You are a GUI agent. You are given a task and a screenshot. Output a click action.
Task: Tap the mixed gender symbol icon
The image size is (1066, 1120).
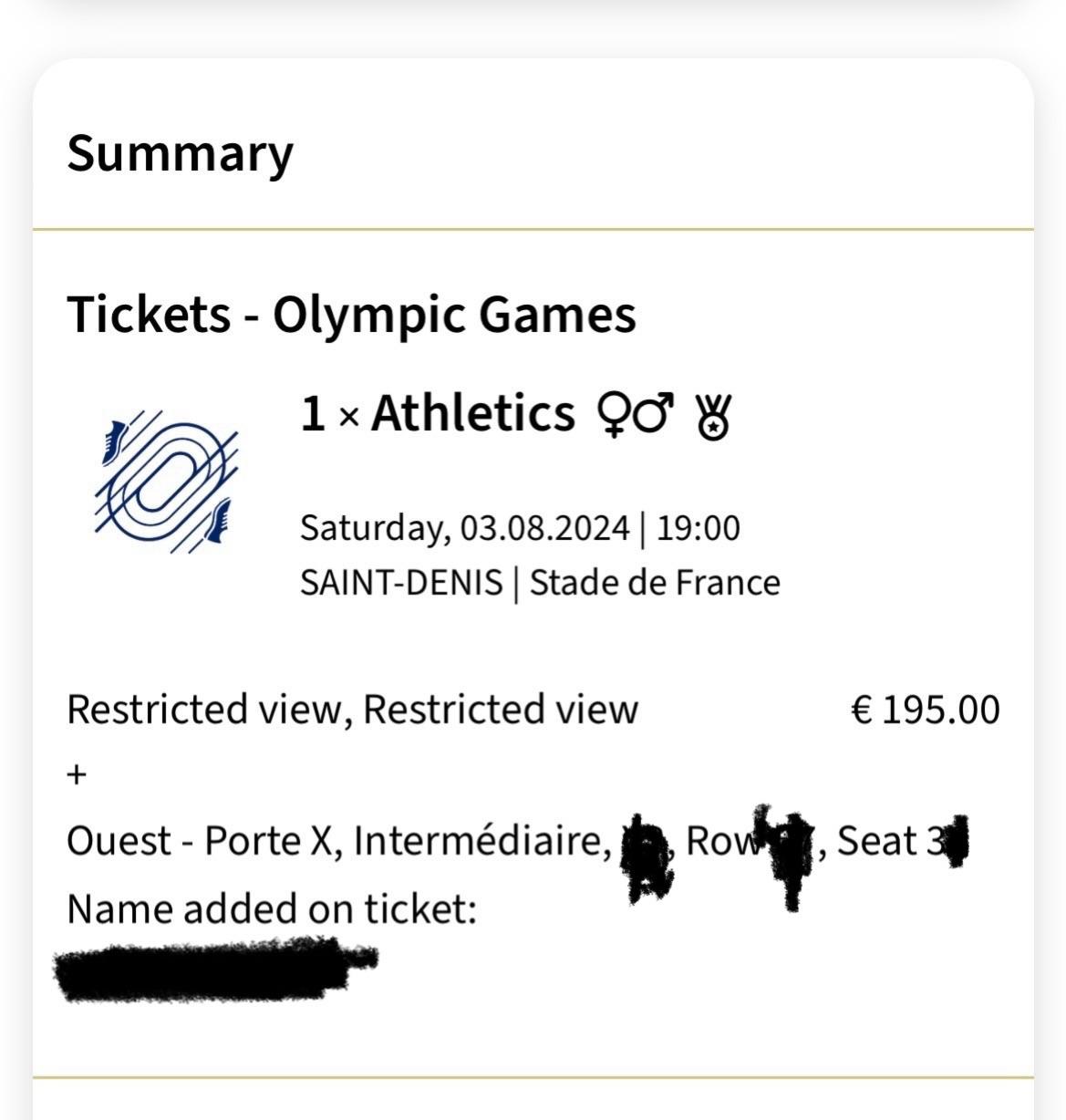(x=635, y=415)
